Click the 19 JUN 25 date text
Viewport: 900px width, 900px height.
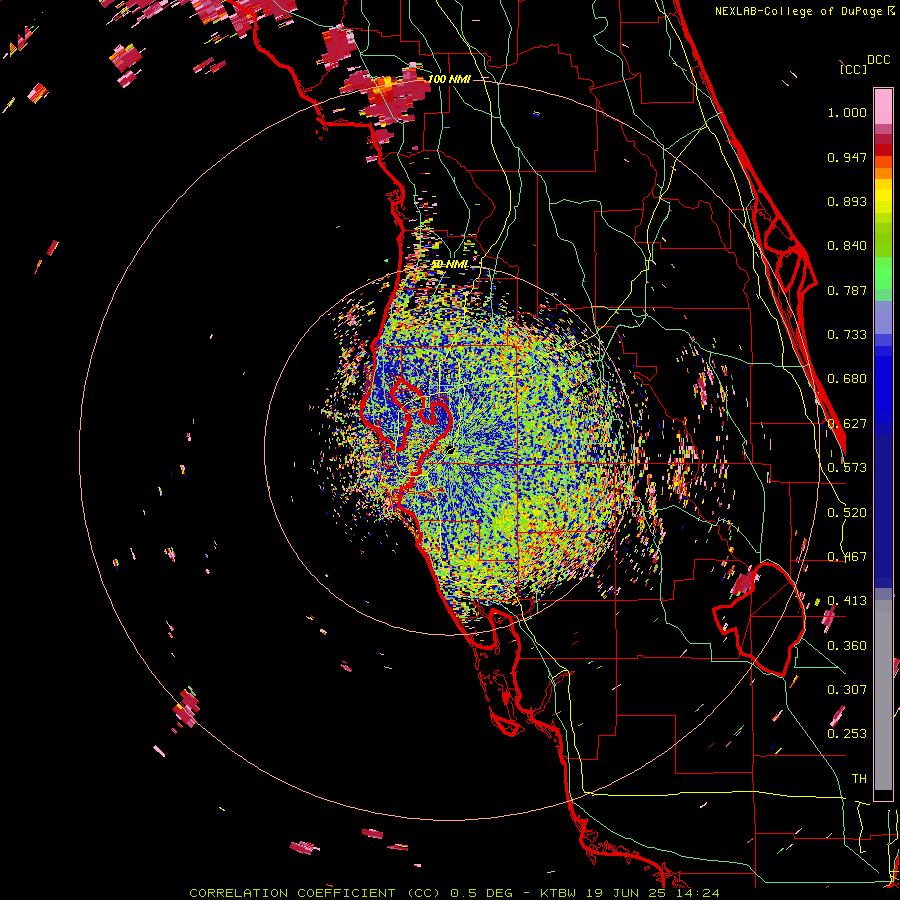[x=626, y=893]
